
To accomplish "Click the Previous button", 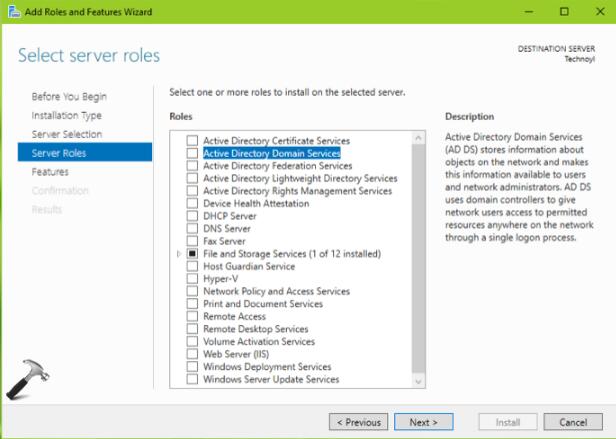I will (358, 422).
